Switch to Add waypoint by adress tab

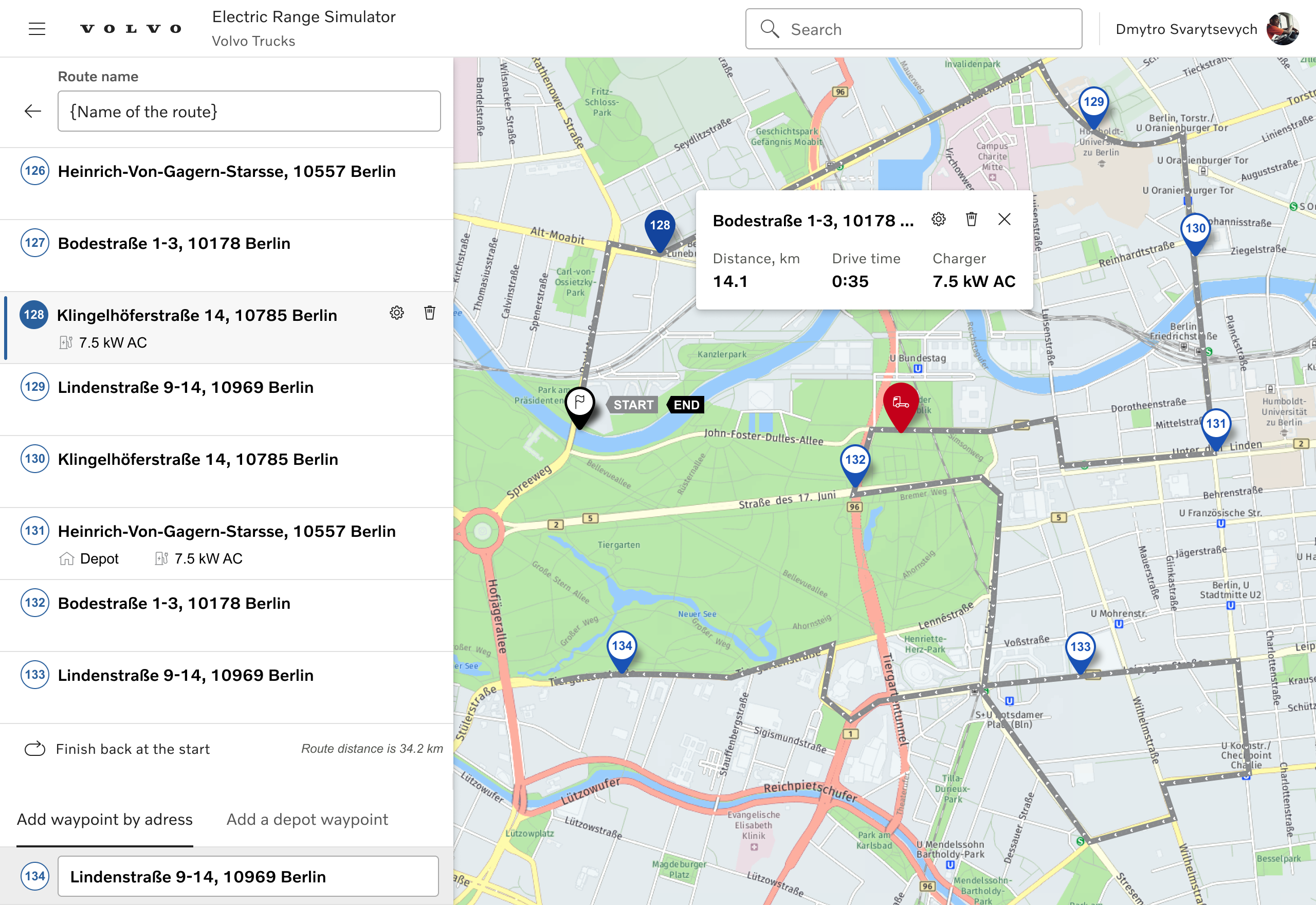[105, 819]
